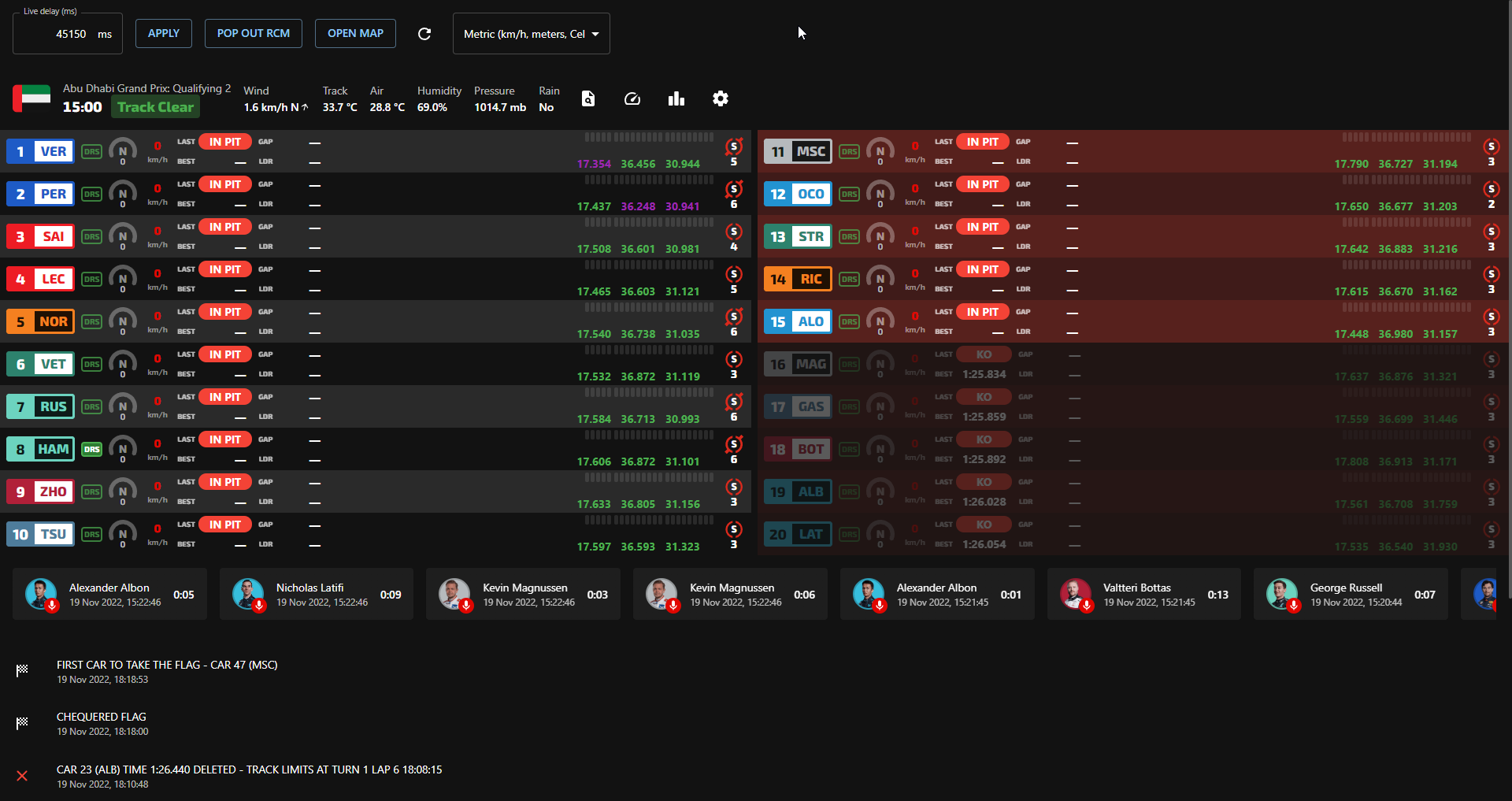
Task: Click Hamilton's highlighted DRS indicator
Action: tap(92, 449)
